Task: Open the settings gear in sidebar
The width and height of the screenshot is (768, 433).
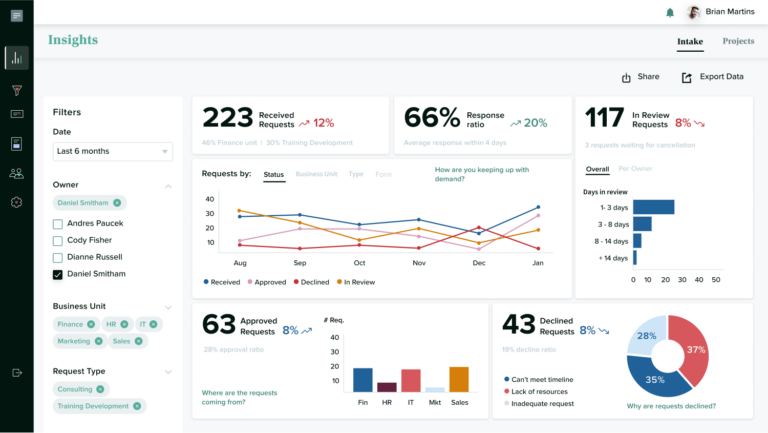Action: coord(16,202)
